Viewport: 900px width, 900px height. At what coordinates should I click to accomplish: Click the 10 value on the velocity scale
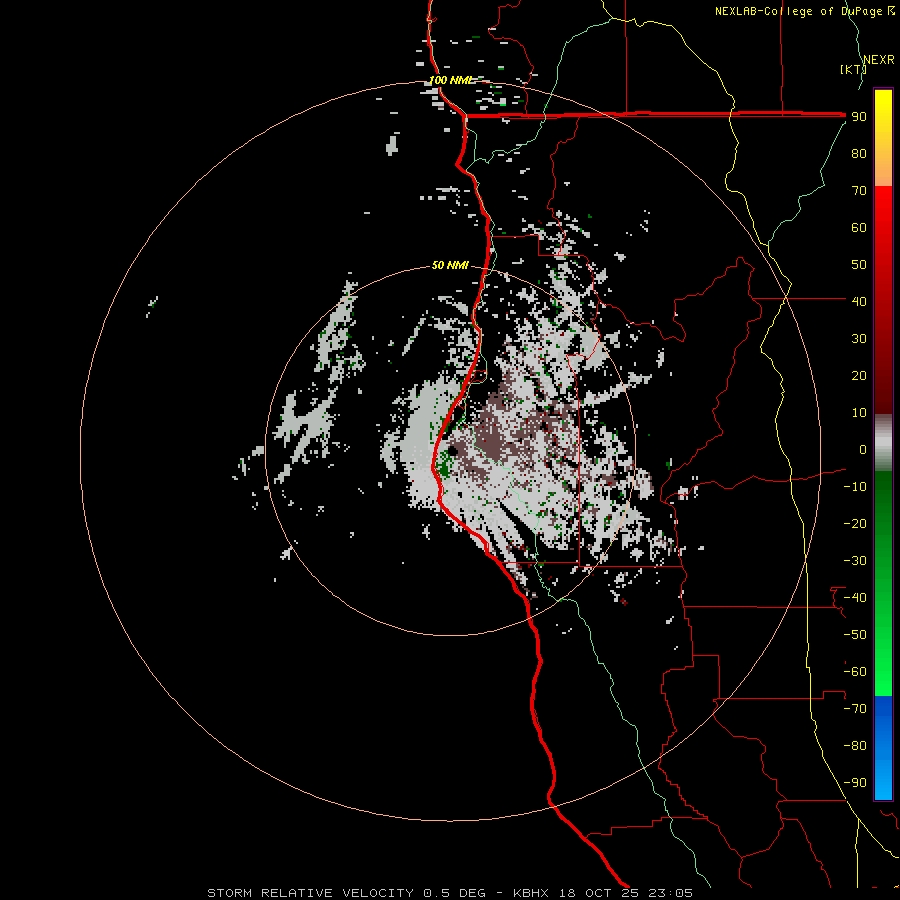coord(859,413)
